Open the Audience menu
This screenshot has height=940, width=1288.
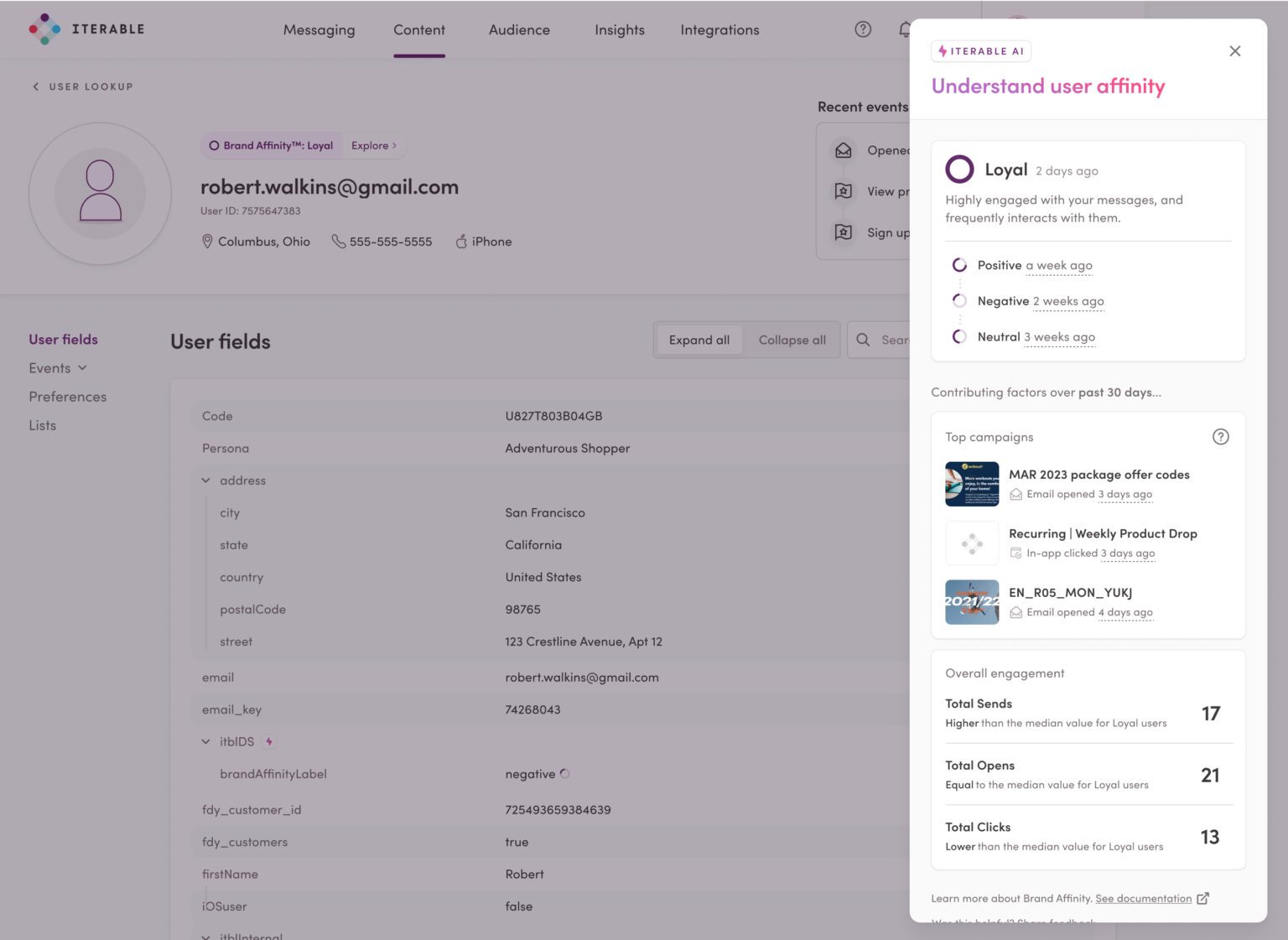click(519, 30)
